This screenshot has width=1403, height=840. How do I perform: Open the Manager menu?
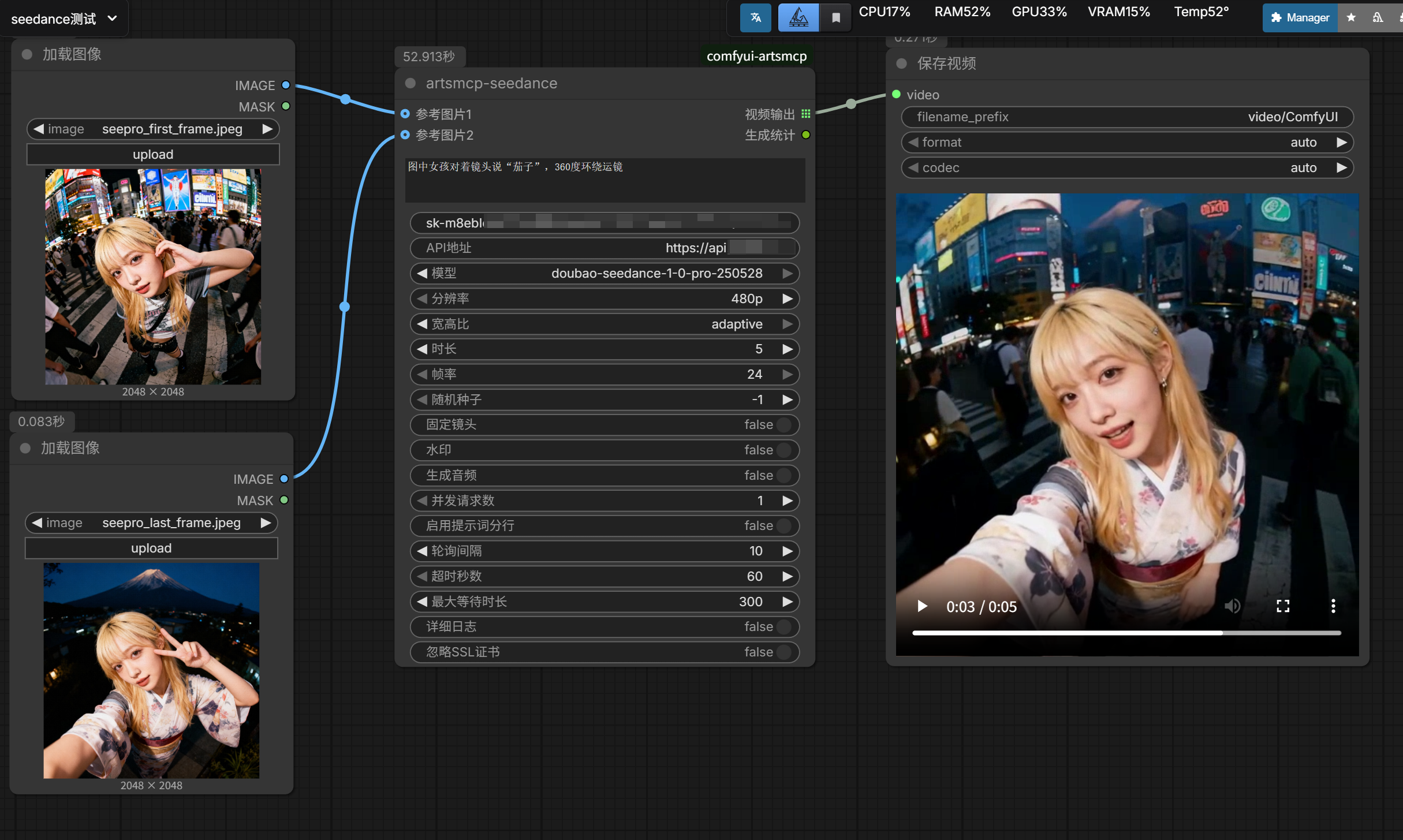coord(1300,17)
